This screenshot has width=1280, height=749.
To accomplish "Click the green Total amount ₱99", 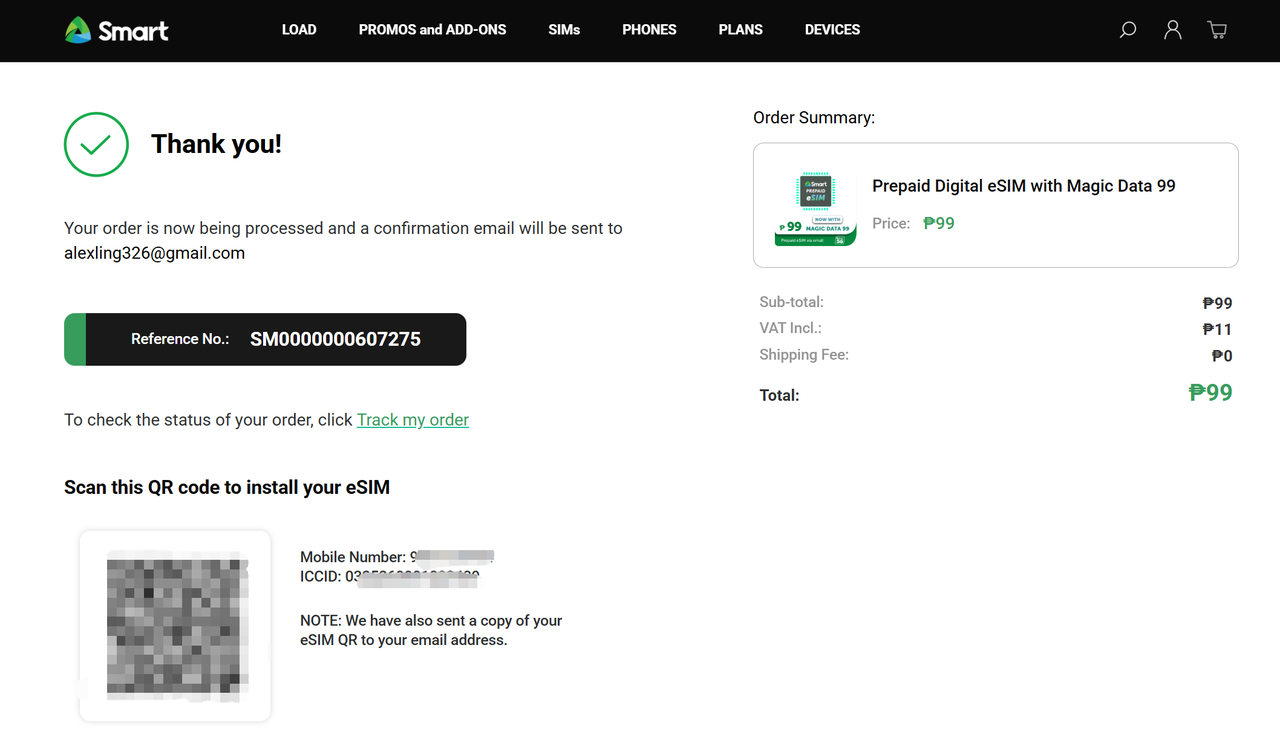I will 1210,393.
